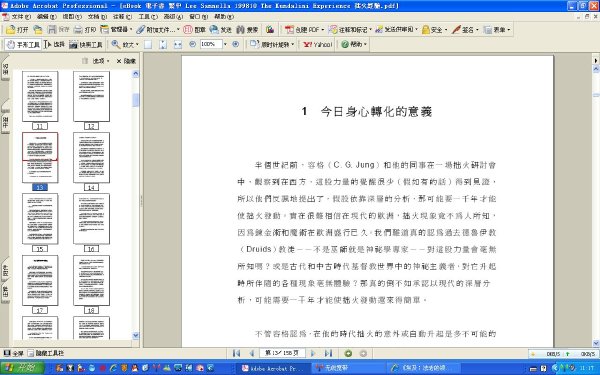Click the Send email (发送) icon
This screenshot has width=600, height=375.
point(214,29)
